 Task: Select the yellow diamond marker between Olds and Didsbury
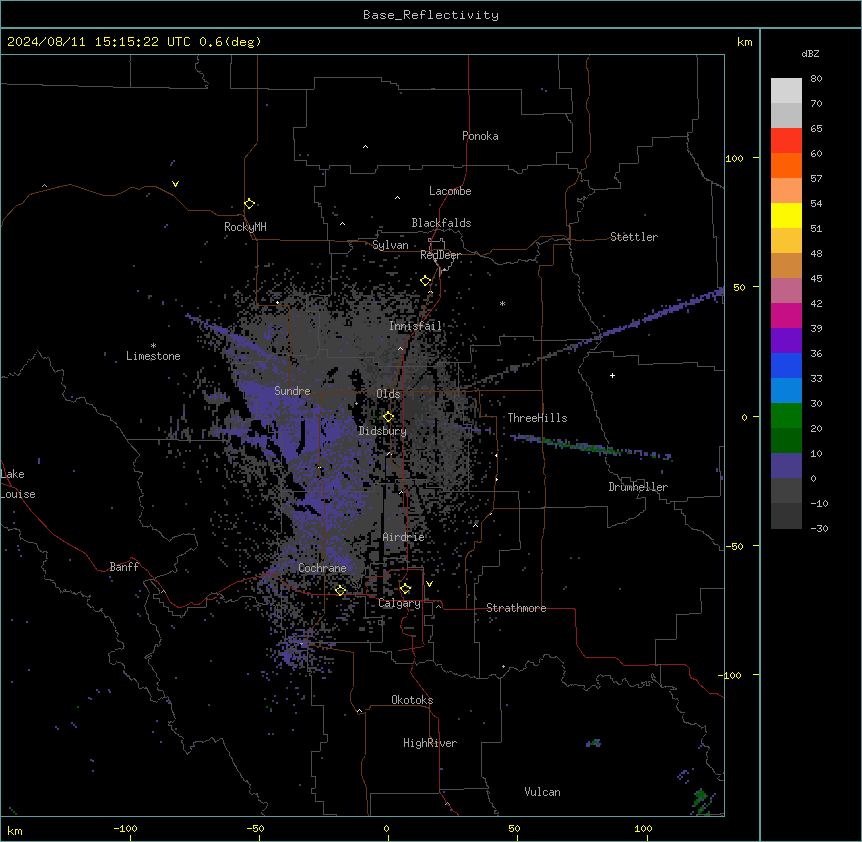pos(388,417)
